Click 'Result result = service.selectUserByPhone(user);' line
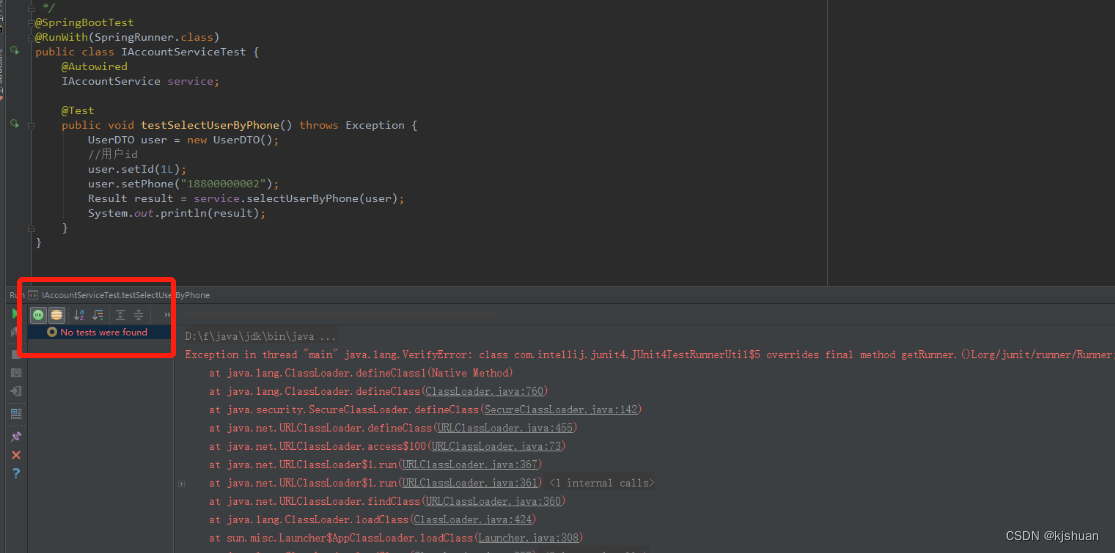Viewport: 1115px width, 553px height. (x=246, y=198)
